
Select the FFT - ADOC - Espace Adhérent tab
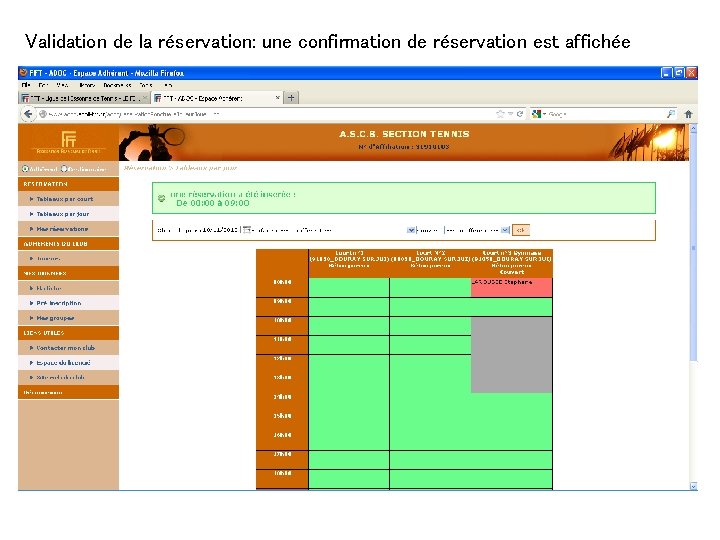[216, 98]
